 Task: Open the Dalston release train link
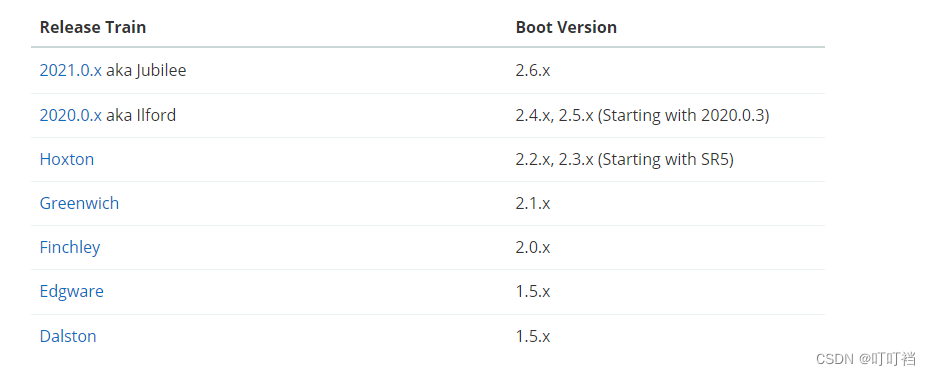[68, 336]
